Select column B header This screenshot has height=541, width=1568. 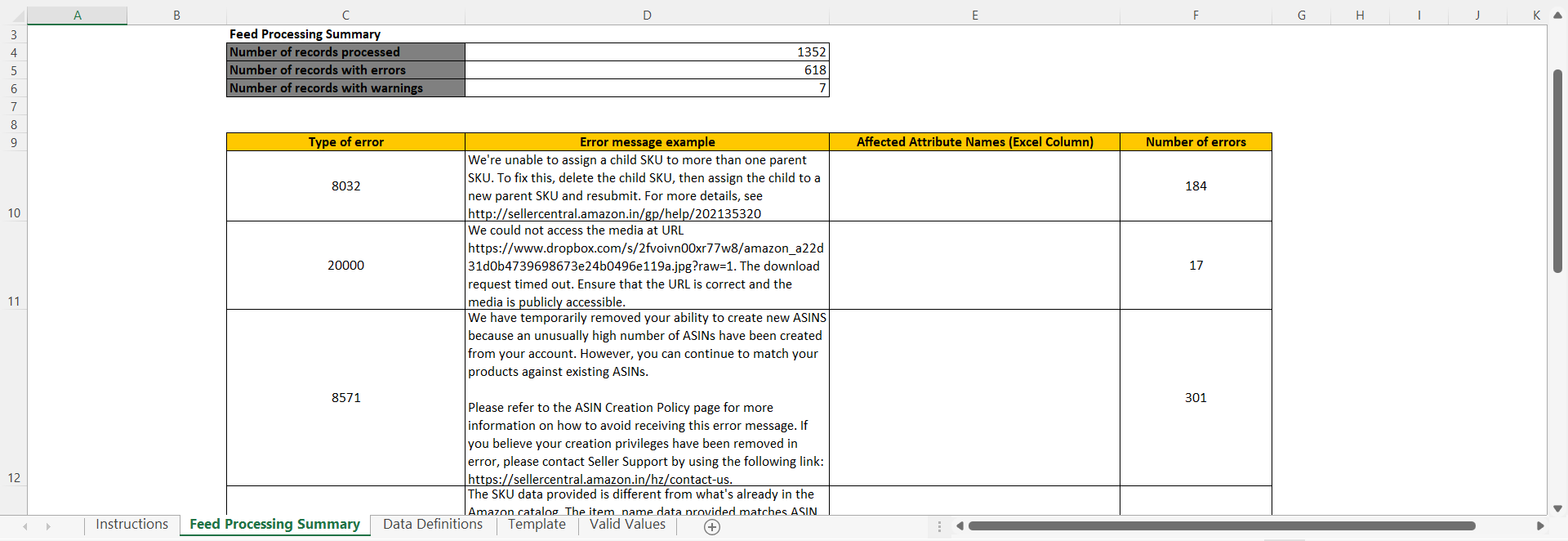[x=176, y=16]
